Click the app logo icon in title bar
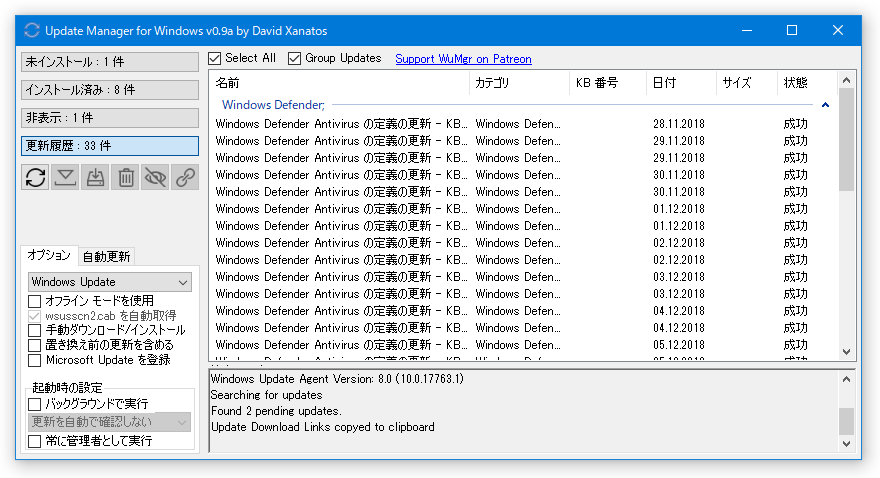 click(32, 30)
